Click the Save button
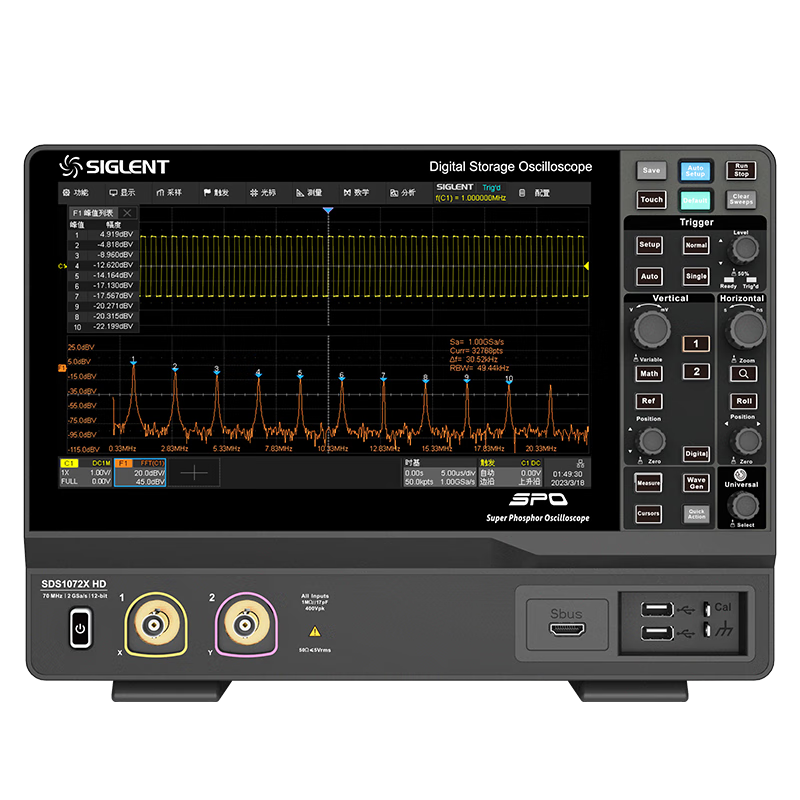Image resolution: width=800 pixels, height=800 pixels. [x=651, y=170]
